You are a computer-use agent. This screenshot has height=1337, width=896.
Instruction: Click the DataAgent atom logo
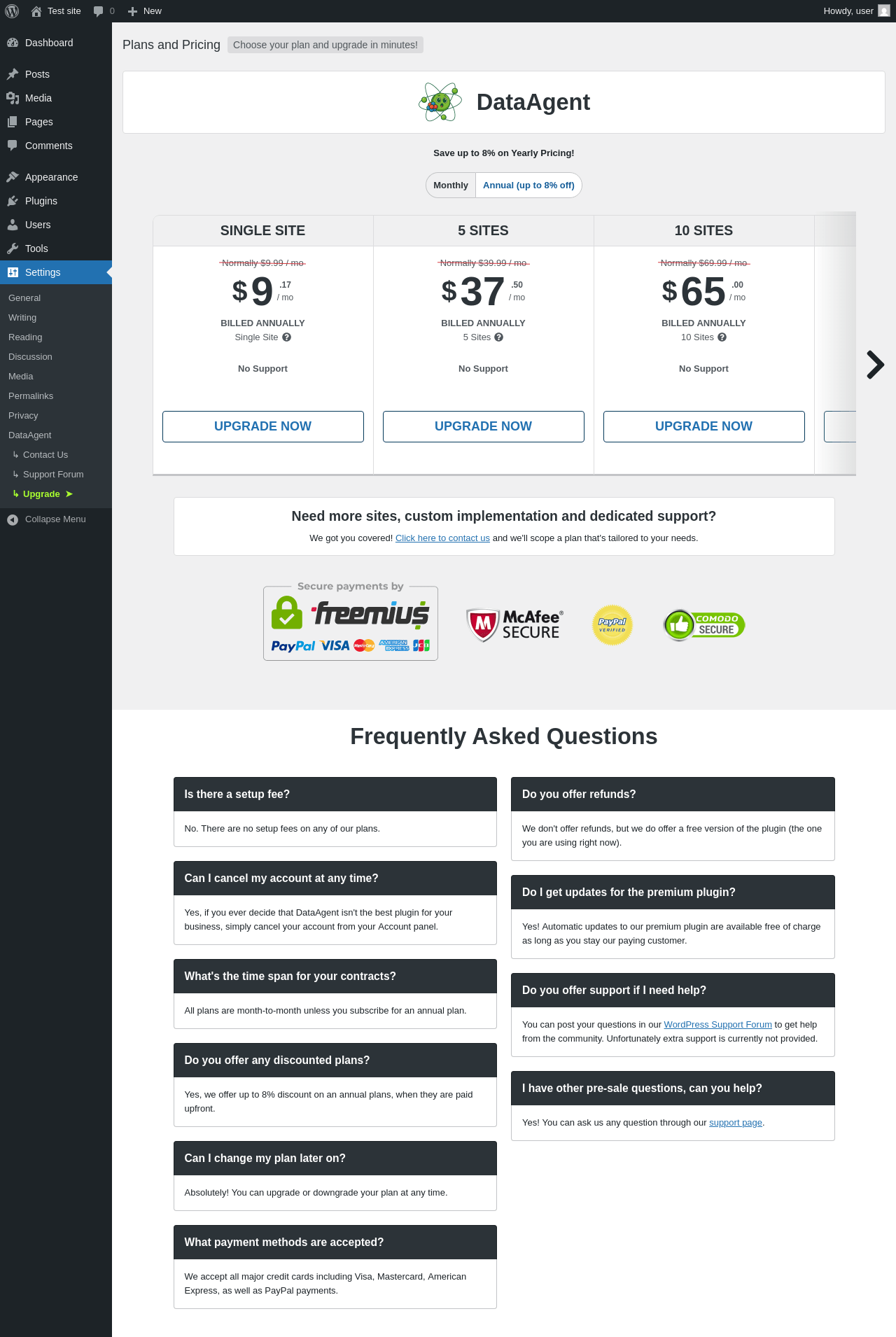point(440,102)
